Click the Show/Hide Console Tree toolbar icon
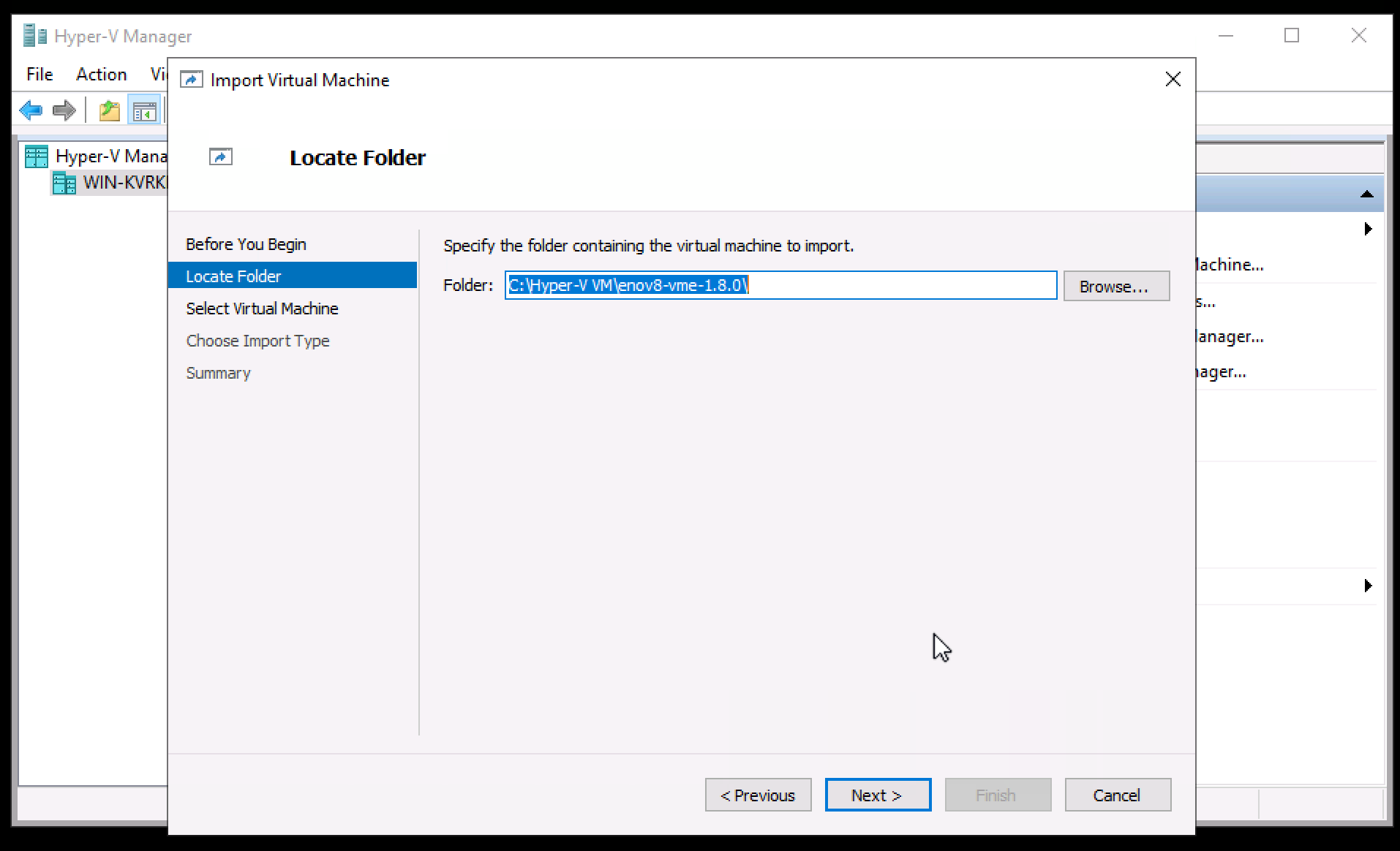The width and height of the screenshot is (1400, 851). [144, 109]
